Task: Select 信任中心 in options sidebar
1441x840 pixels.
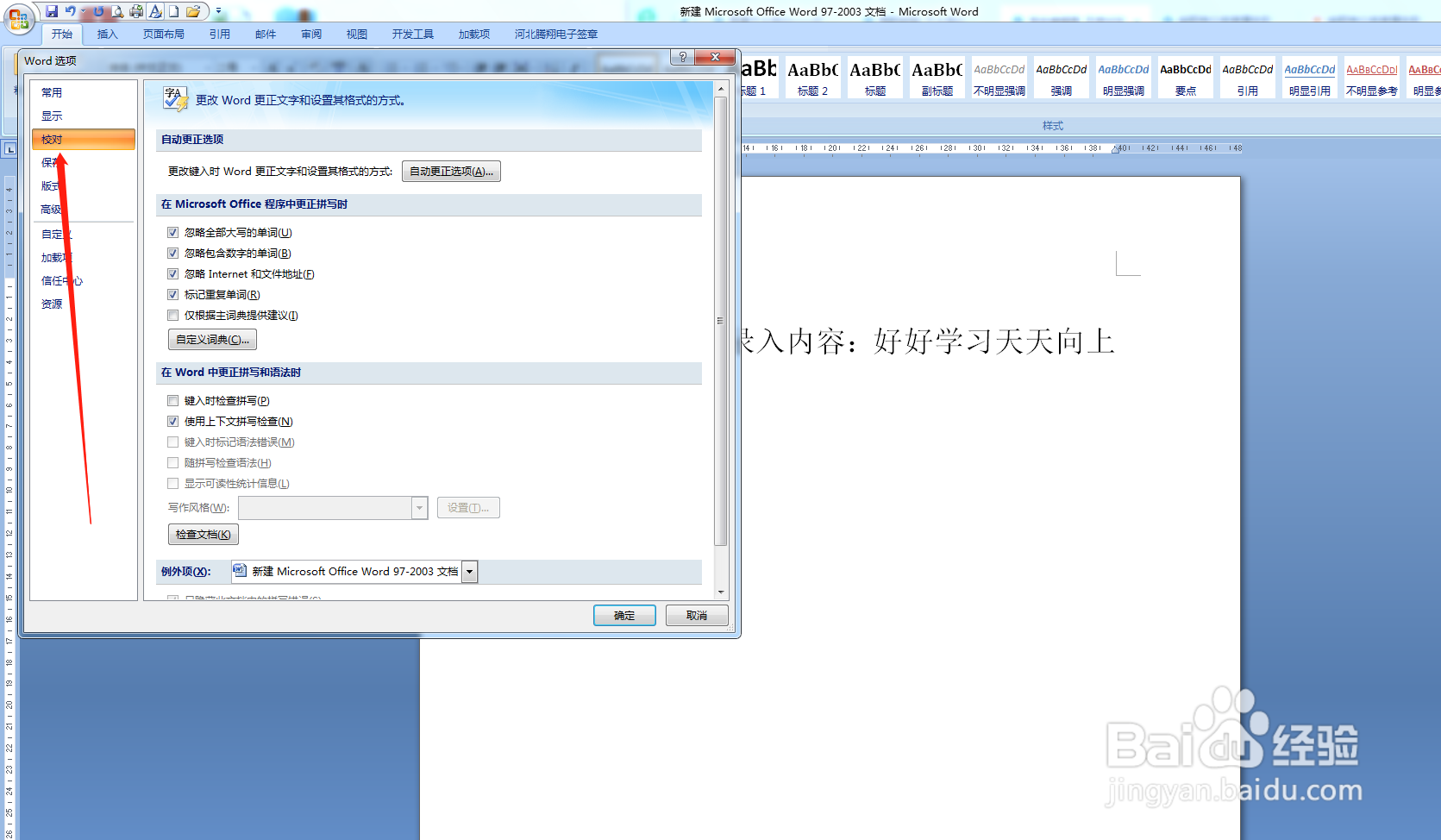Action: click(x=83, y=281)
